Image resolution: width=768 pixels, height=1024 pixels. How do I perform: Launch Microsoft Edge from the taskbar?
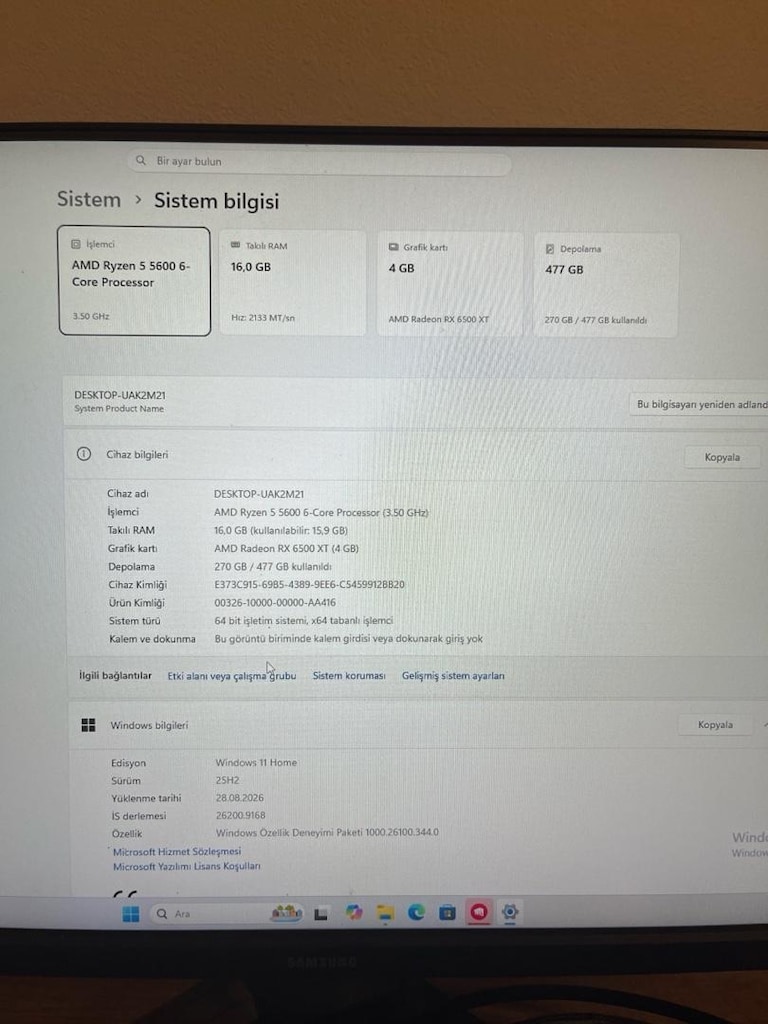coord(416,912)
